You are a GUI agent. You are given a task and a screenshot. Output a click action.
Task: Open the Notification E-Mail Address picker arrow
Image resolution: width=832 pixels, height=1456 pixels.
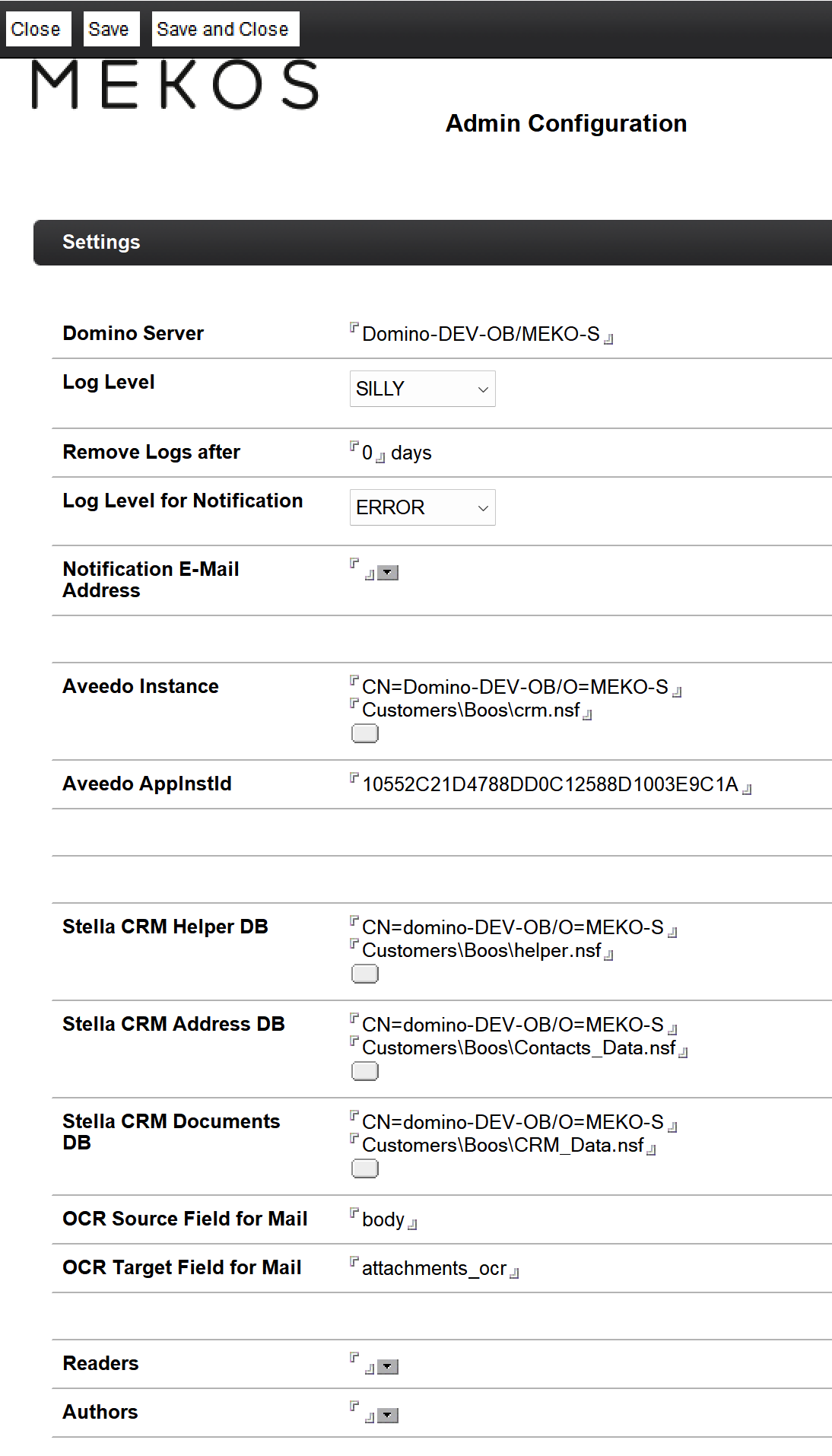click(x=388, y=573)
